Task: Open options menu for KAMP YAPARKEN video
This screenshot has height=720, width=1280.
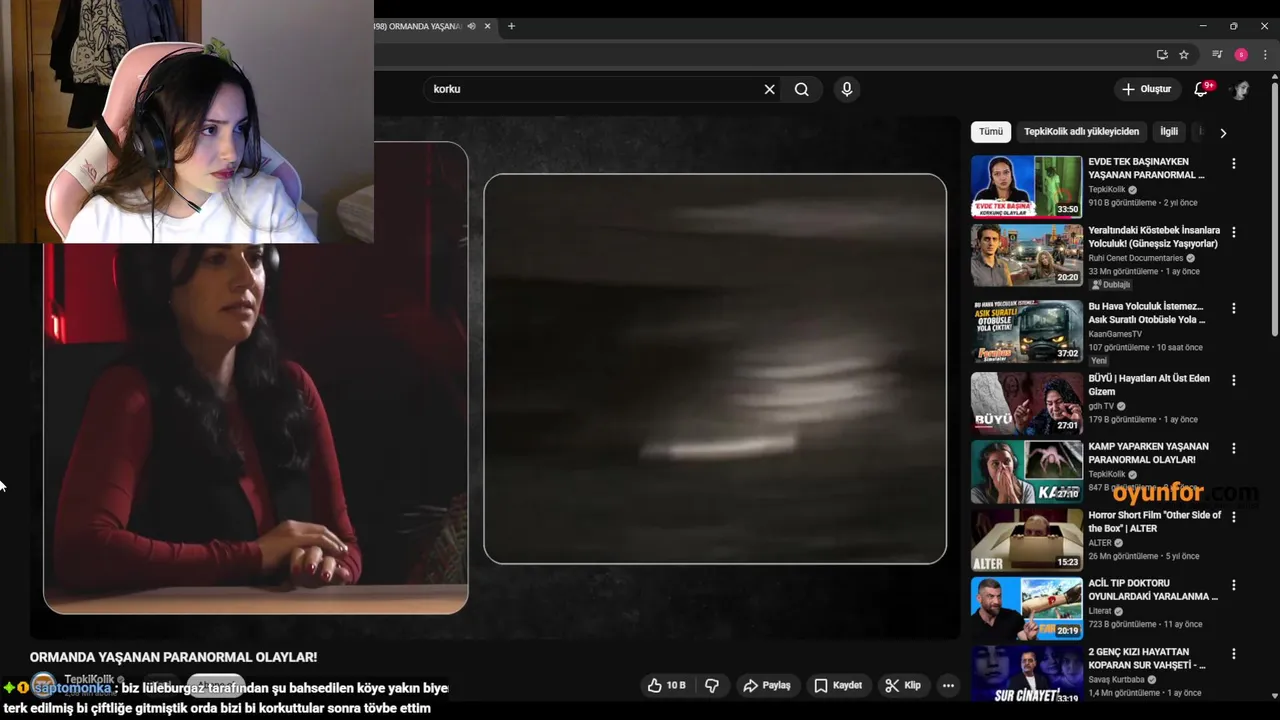Action: 1233,449
